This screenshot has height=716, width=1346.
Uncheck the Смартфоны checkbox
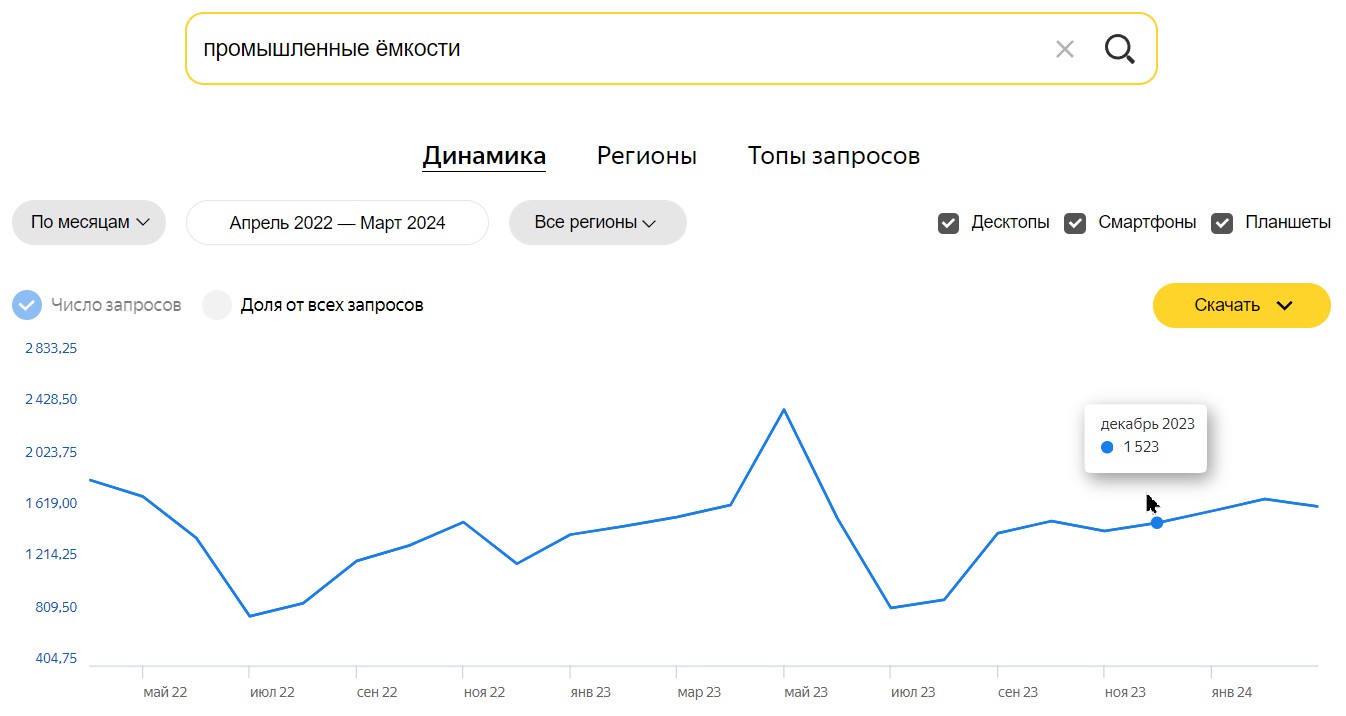click(1075, 223)
